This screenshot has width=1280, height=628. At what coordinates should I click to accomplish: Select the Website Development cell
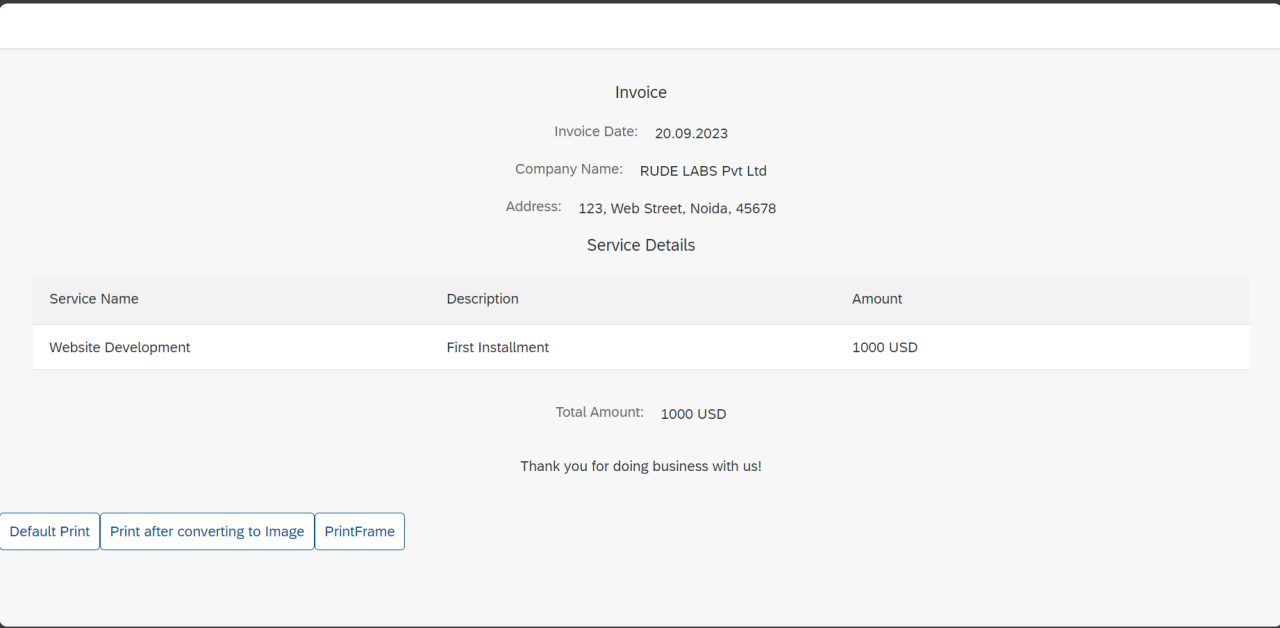tap(120, 348)
